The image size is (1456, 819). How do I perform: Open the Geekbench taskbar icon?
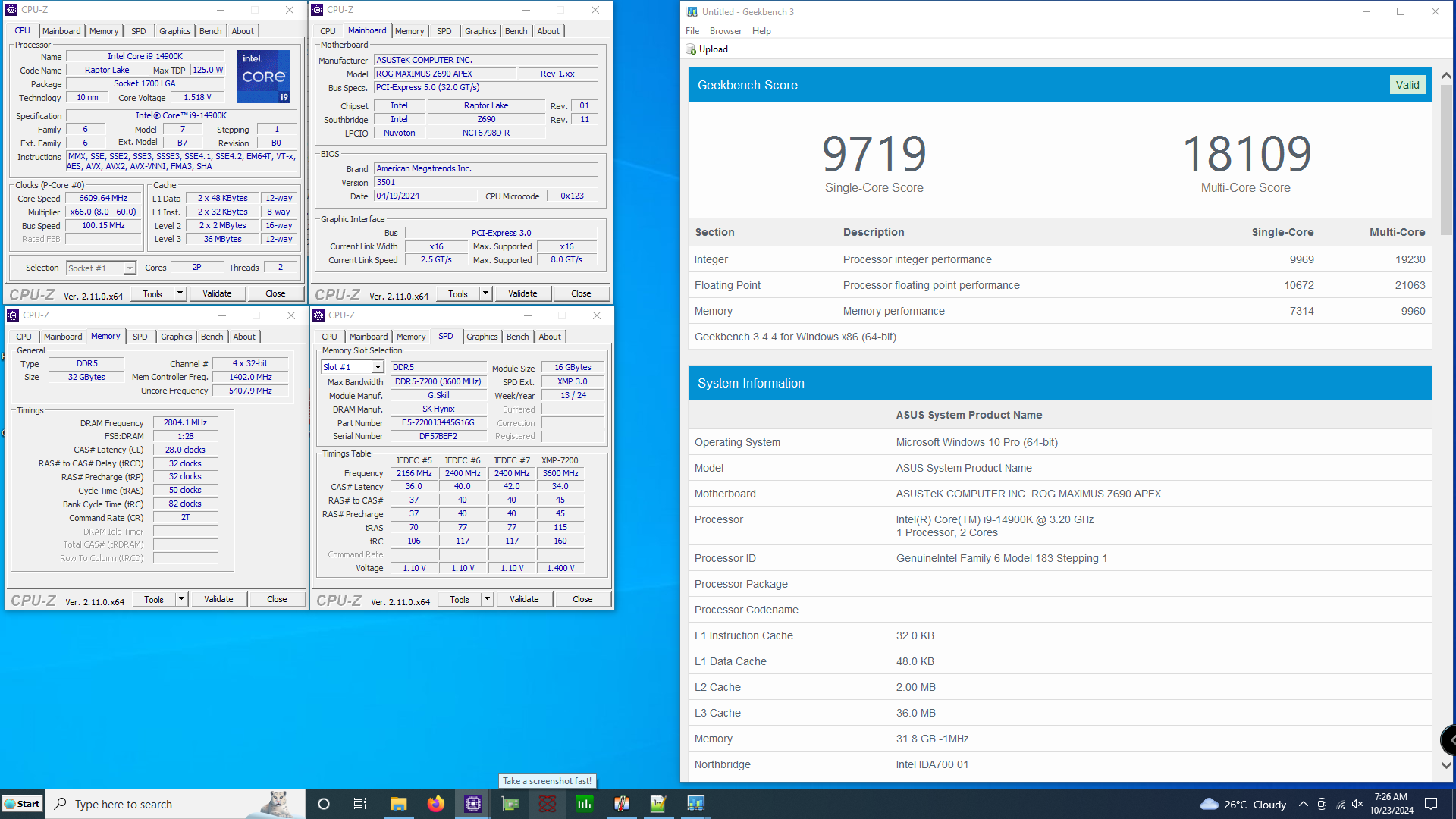(695, 804)
